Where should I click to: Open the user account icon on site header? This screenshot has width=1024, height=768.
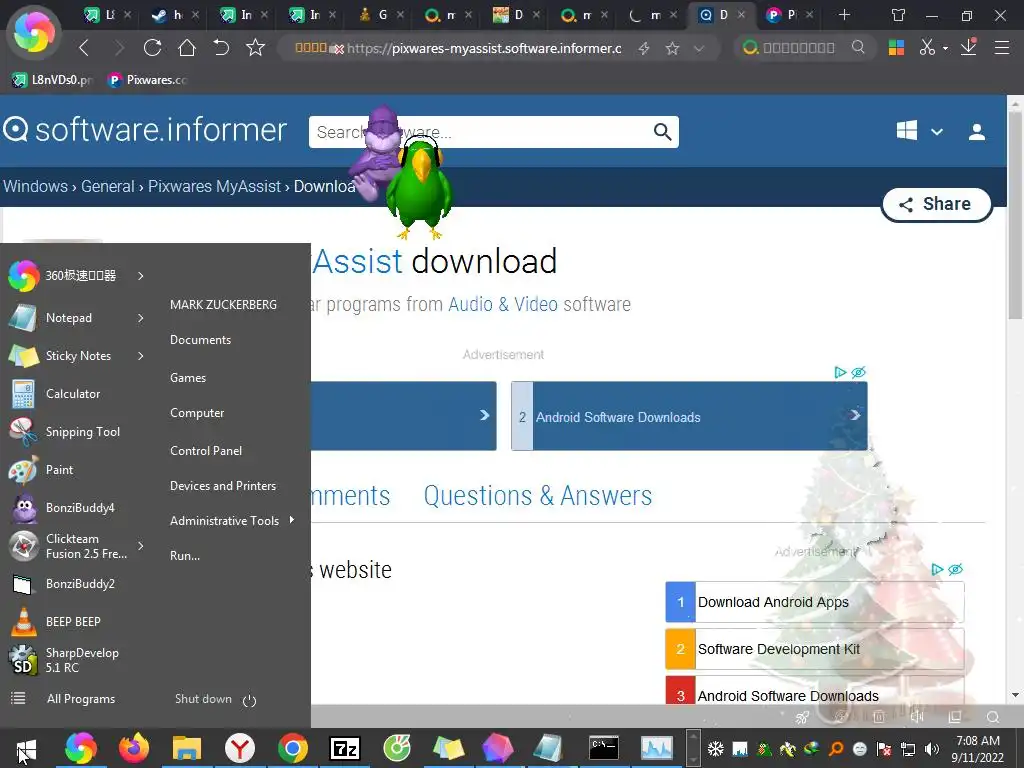tap(976, 132)
